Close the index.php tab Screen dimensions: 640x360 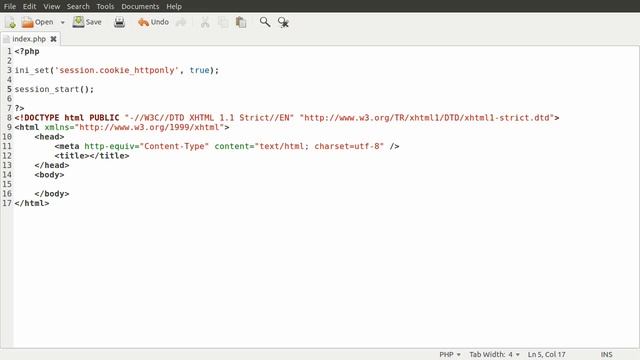point(53,39)
